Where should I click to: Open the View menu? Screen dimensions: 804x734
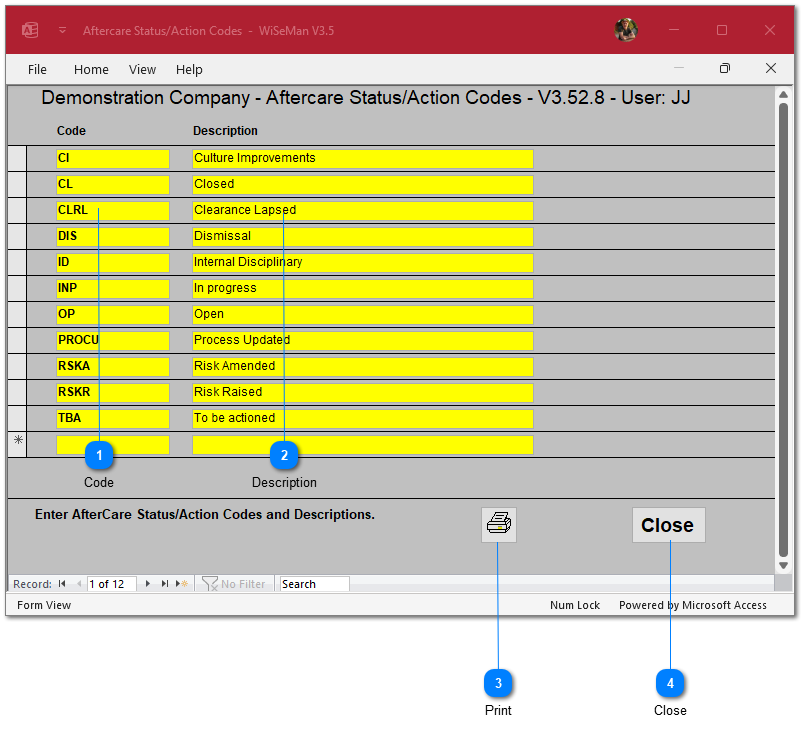pos(143,70)
